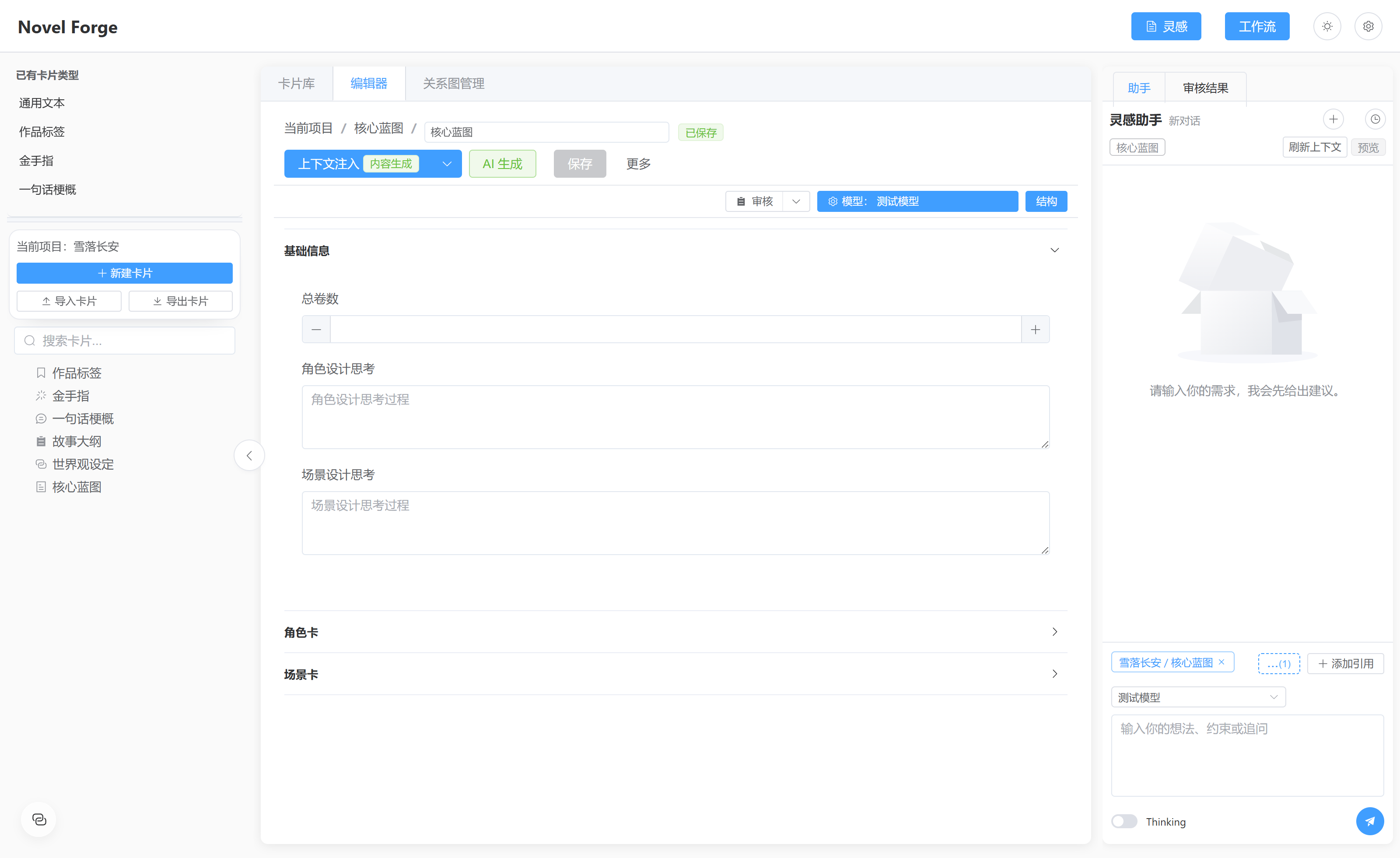Switch to 卡片库 tab
Screen dimensions: 1400x858
click(297, 84)
